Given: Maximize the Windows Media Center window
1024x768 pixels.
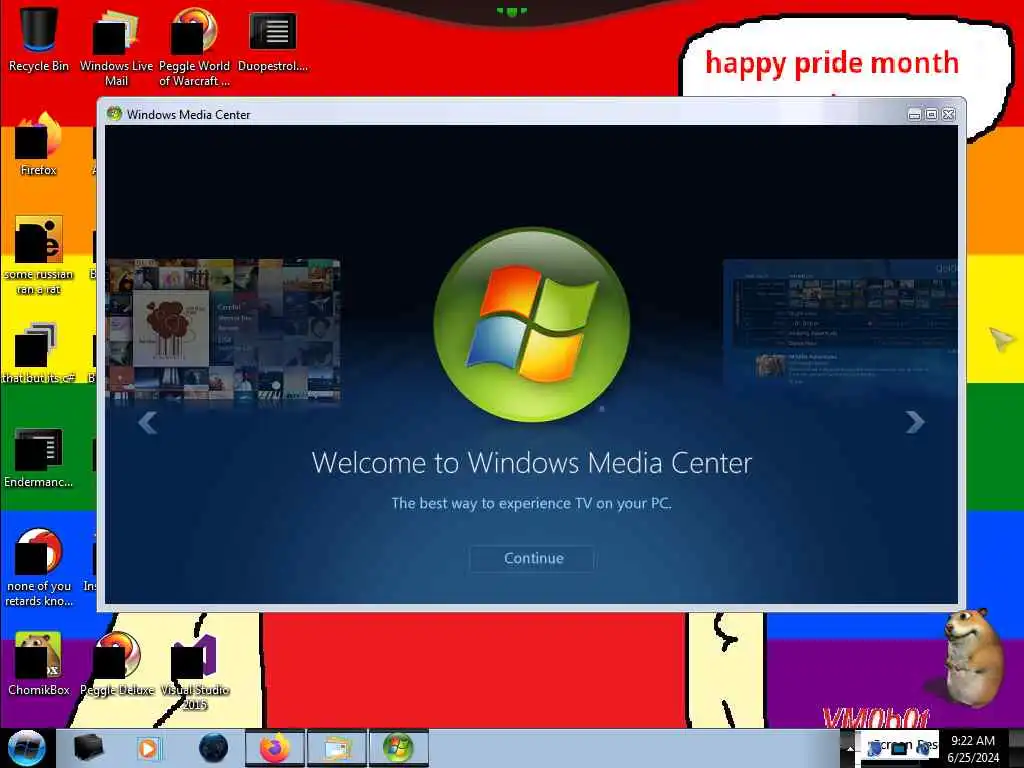Looking at the screenshot, I should 931,114.
